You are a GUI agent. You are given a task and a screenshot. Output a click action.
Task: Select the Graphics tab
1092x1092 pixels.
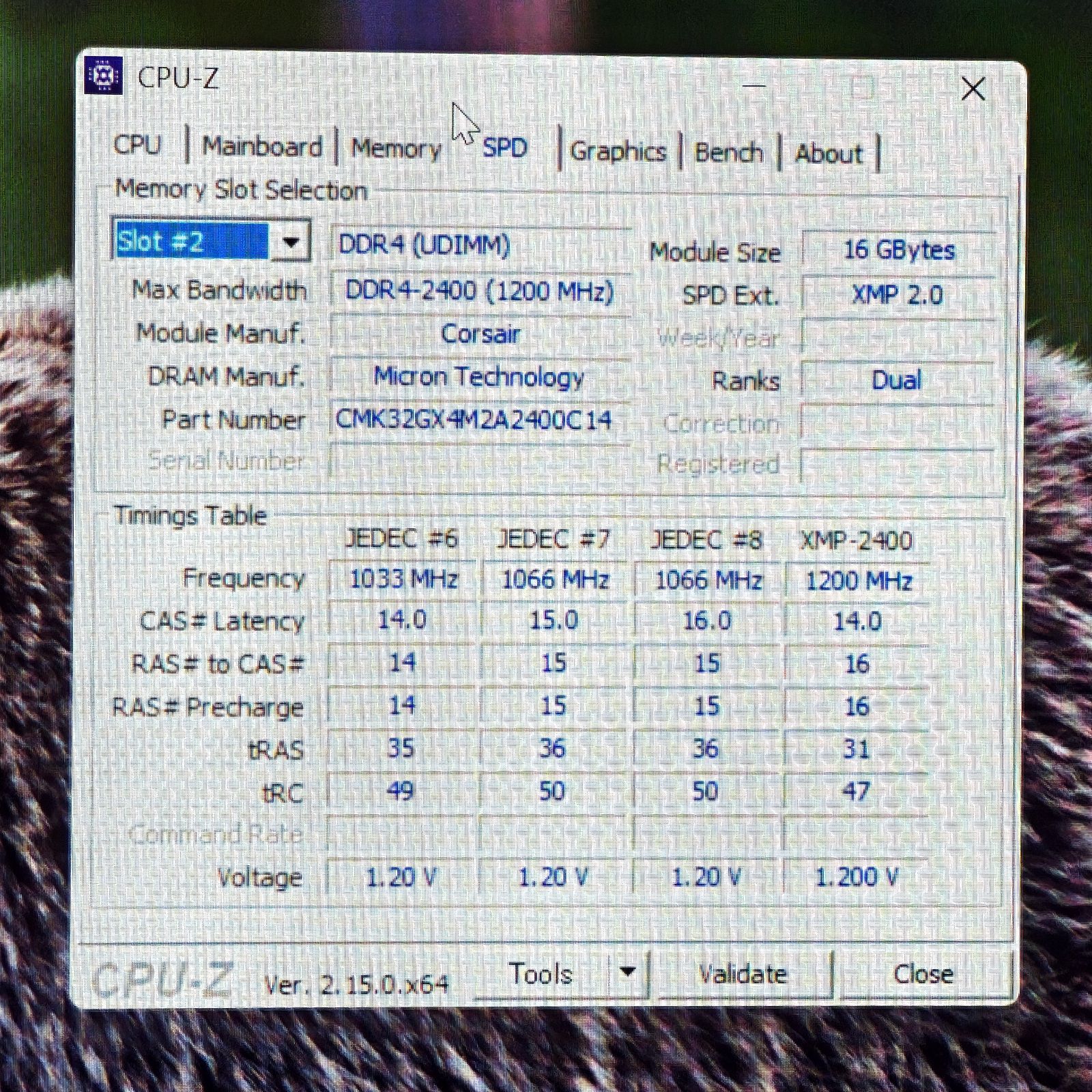(618, 151)
